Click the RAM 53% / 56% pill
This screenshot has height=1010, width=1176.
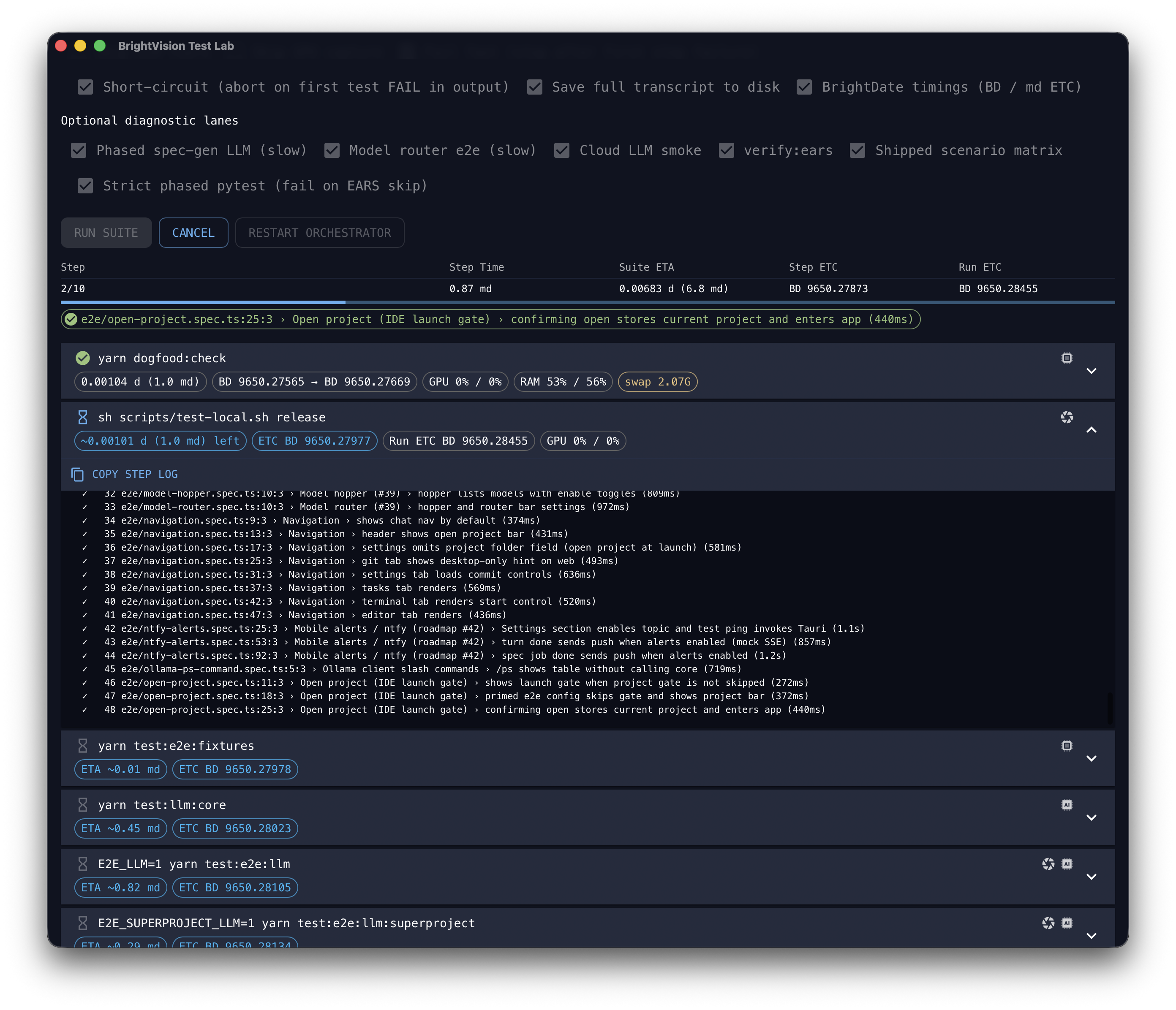pos(563,382)
